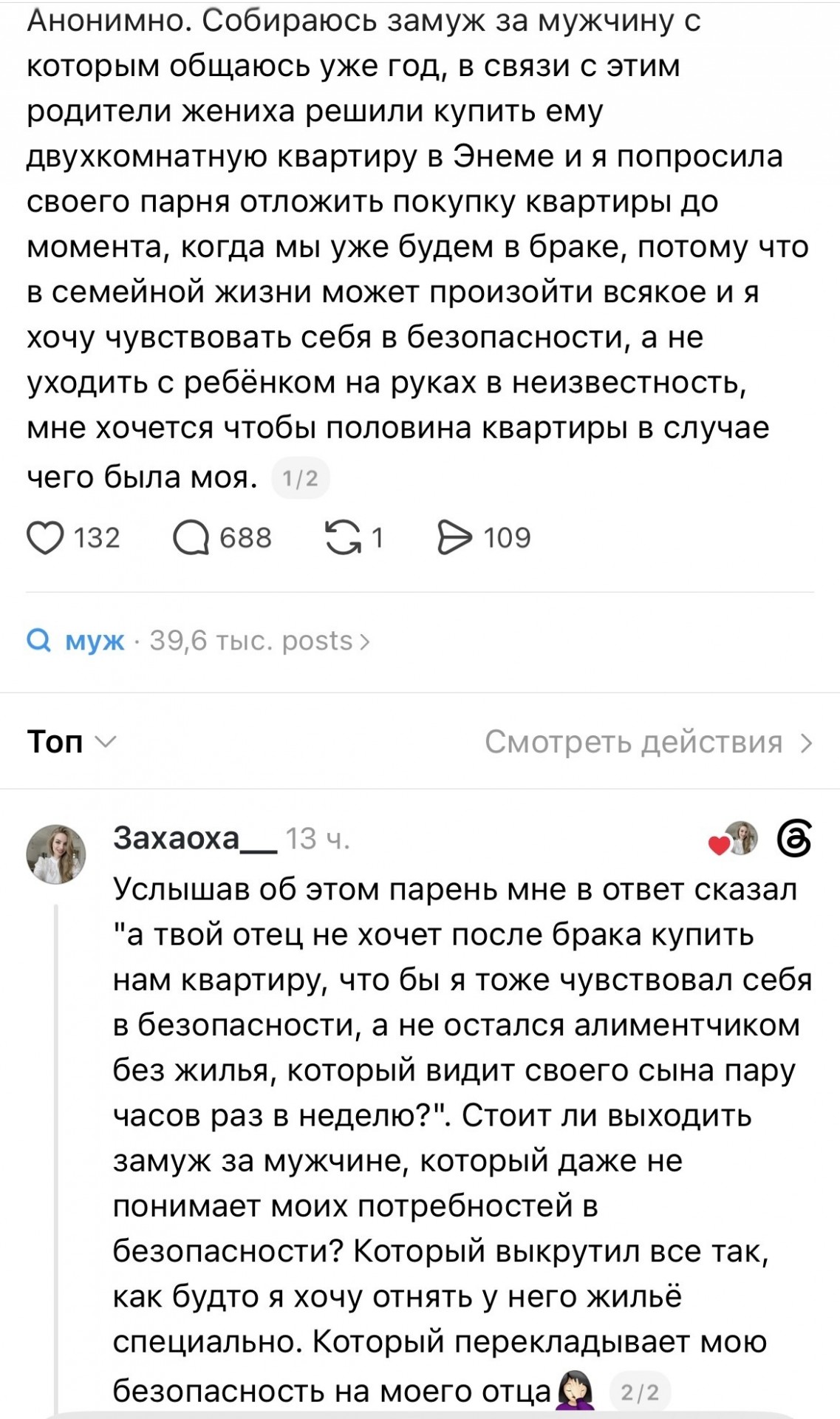Click the "13 ч." timestamp
Image resolution: width=840 pixels, height=1419 pixels.
[318, 839]
